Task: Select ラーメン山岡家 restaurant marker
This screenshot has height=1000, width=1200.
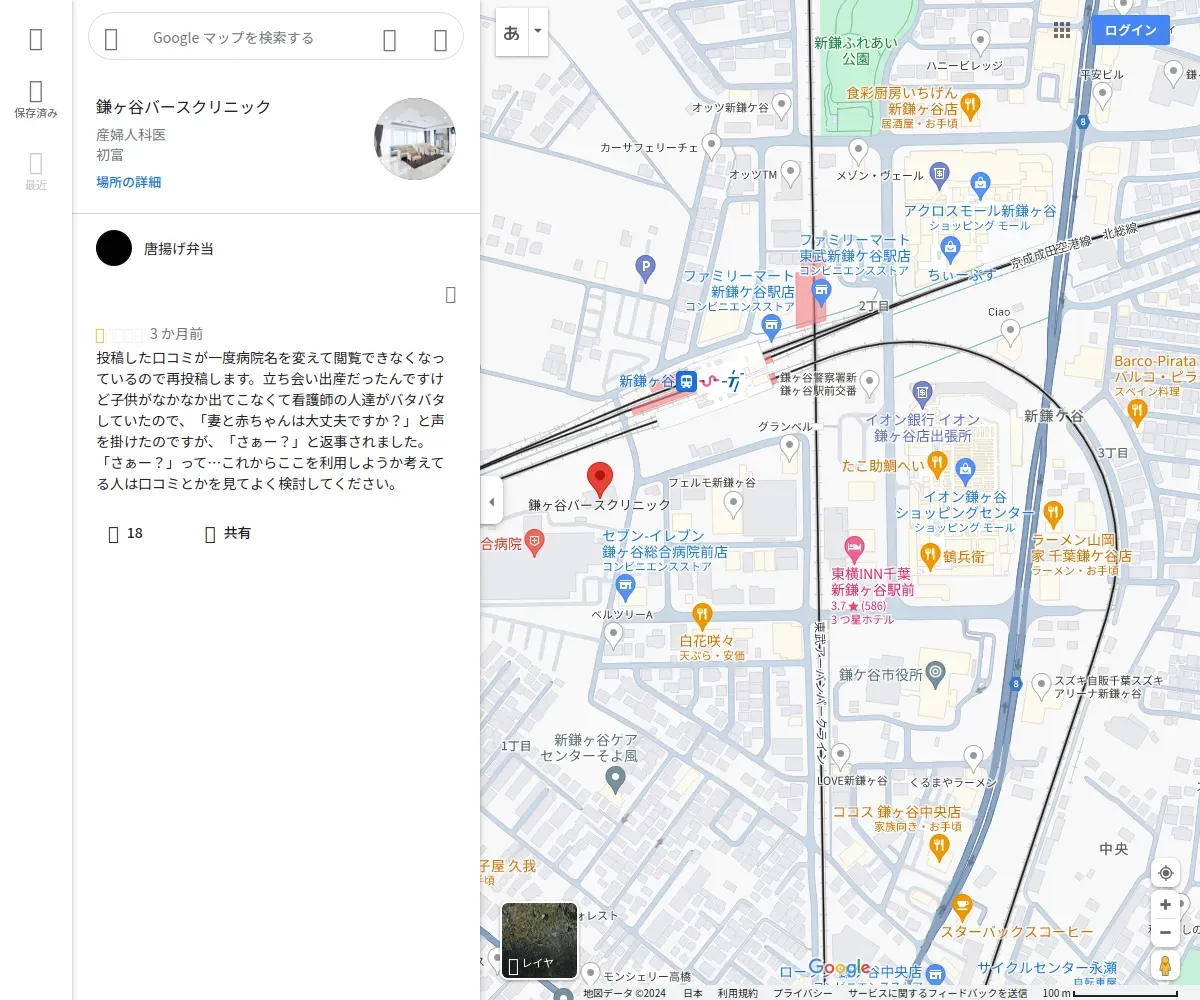Action: click(x=1052, y=514)
